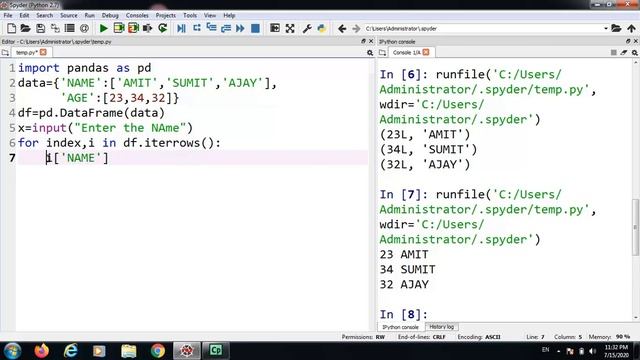Re-run last script icon
This screenshot has height=360, width=640.
coord(162,28)
